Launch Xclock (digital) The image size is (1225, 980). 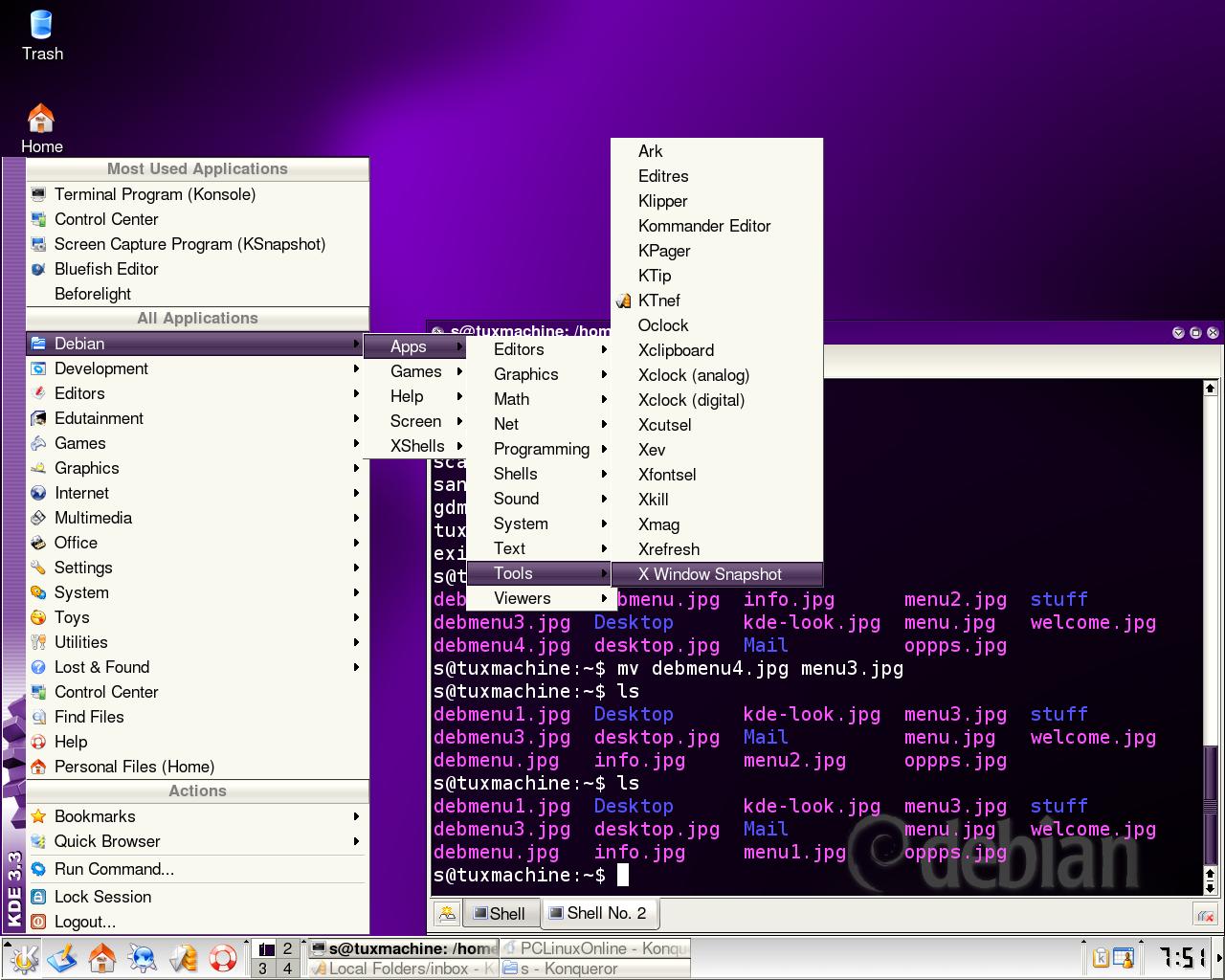coord(717,400)
